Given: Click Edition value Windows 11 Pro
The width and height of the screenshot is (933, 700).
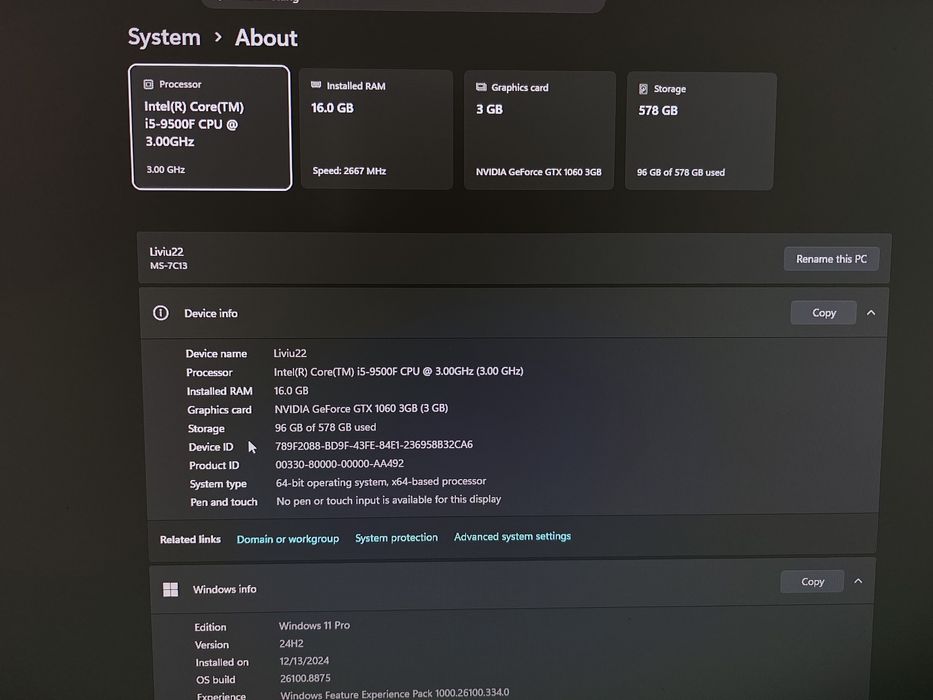Looking at the screenshot, I should pos(314,626).
